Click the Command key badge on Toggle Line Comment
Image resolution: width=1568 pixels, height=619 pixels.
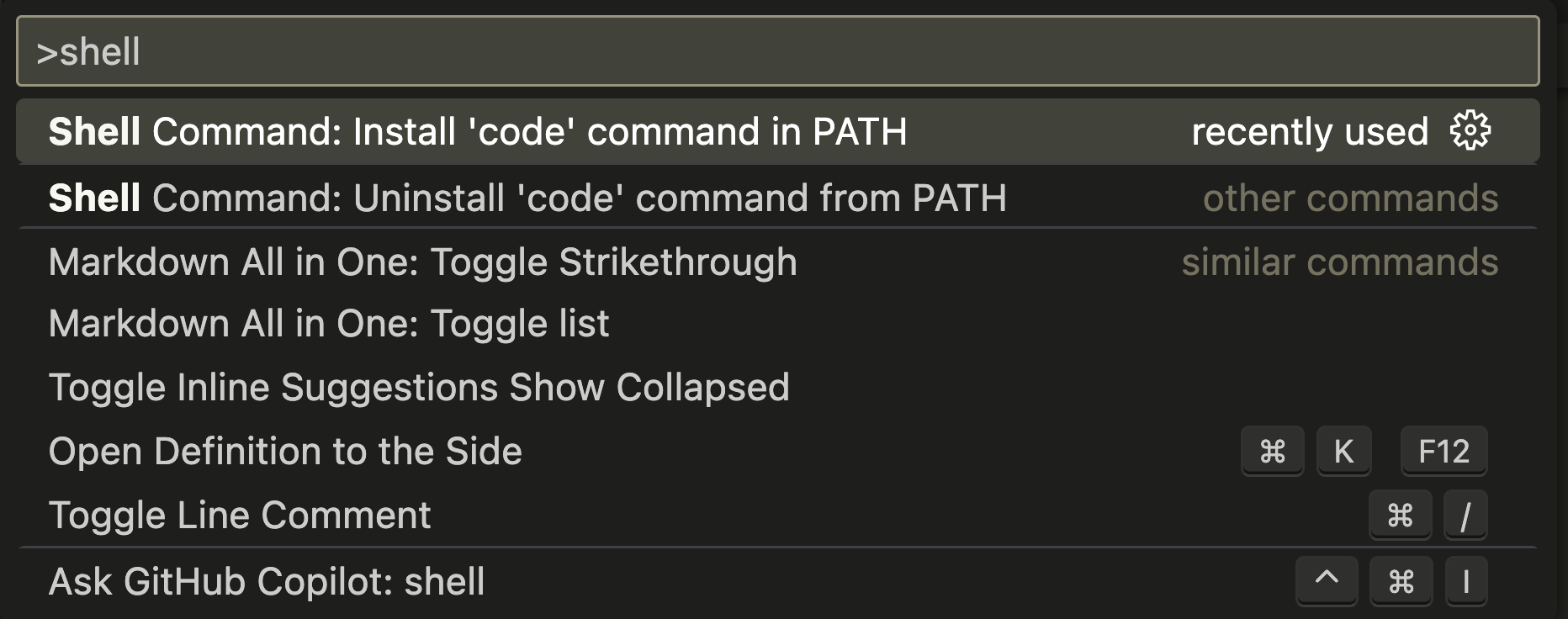(x=1400, y=516)
